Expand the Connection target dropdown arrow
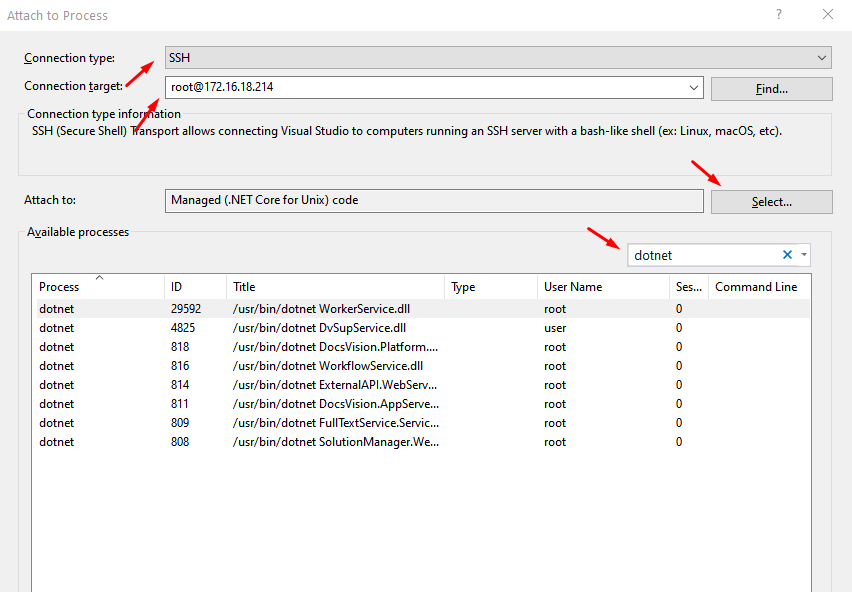The image size is (852, 592). point(695,88)
